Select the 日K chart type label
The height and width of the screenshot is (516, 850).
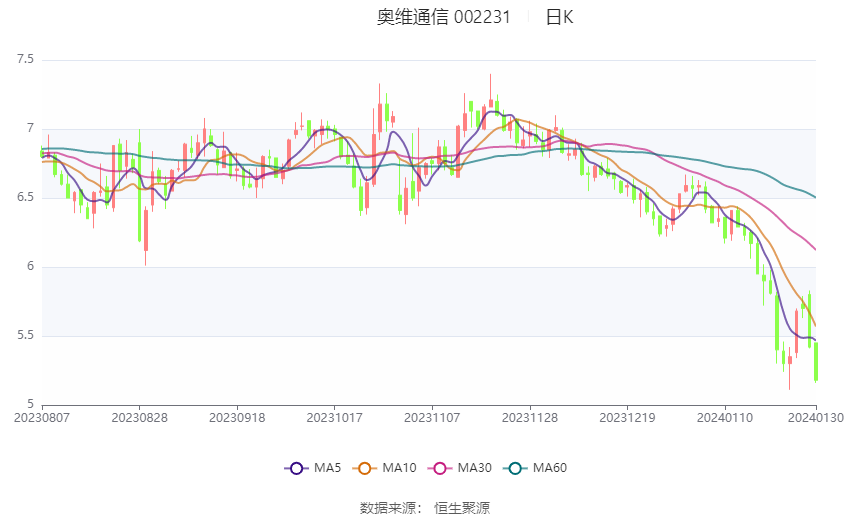559,17
